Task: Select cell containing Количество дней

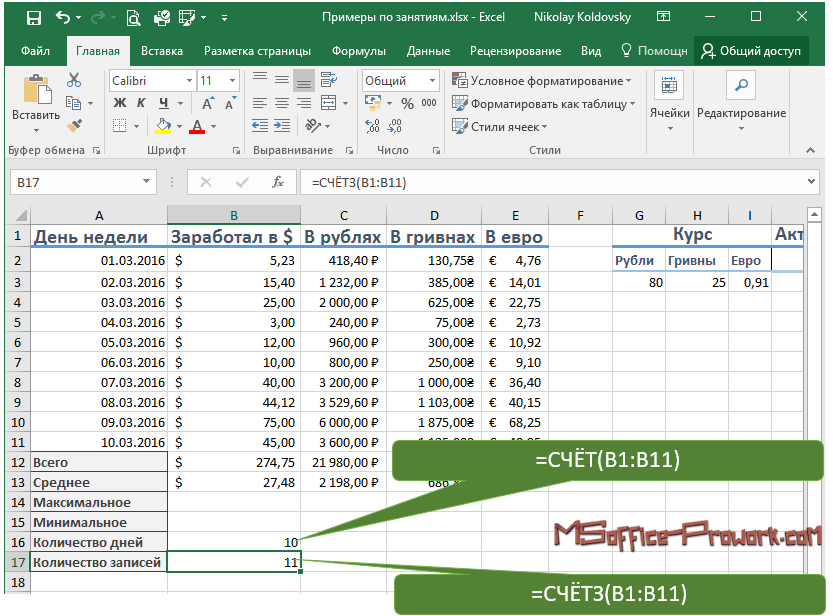Action: [x=99, y=542]
